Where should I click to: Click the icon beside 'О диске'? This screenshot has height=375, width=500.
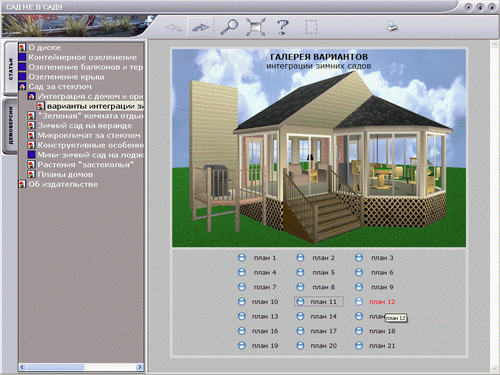[x=22, y=47]
